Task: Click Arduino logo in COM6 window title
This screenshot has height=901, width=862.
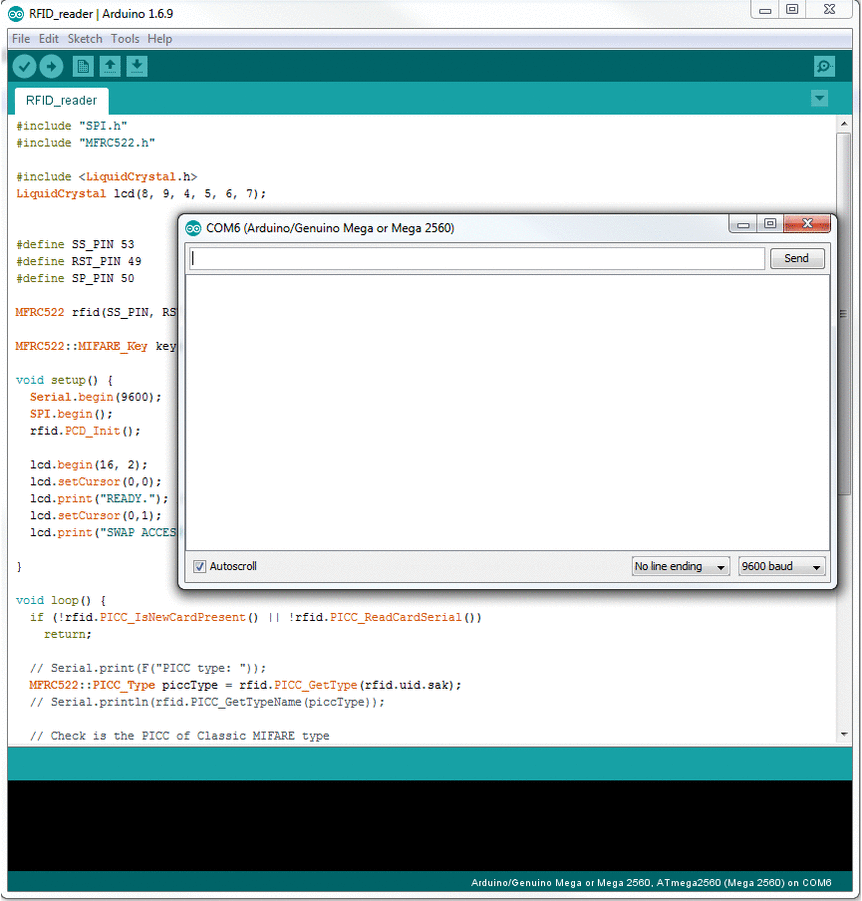Action: click(193, 229)
